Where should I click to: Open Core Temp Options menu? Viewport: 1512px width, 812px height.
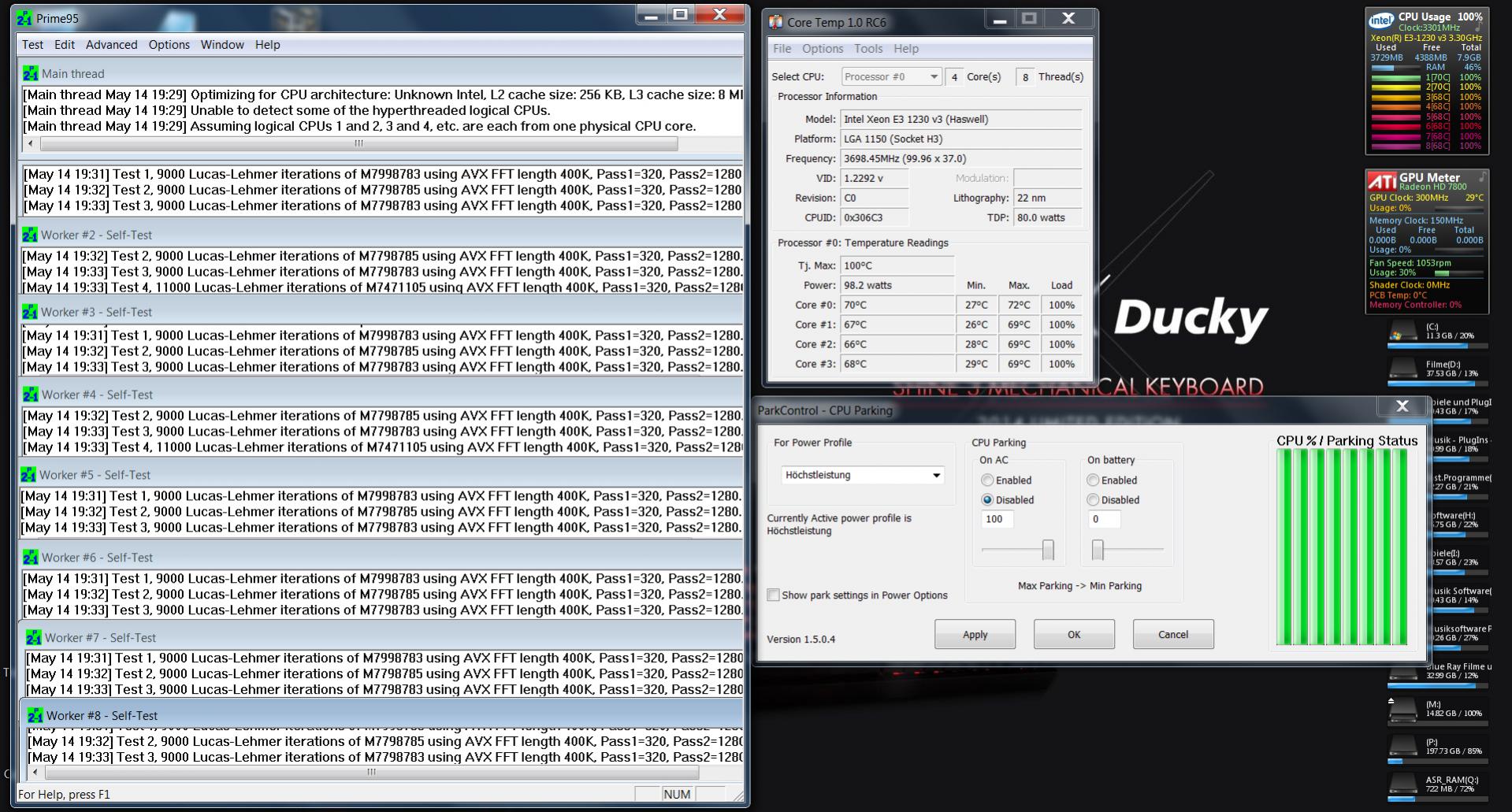point(823,49)
